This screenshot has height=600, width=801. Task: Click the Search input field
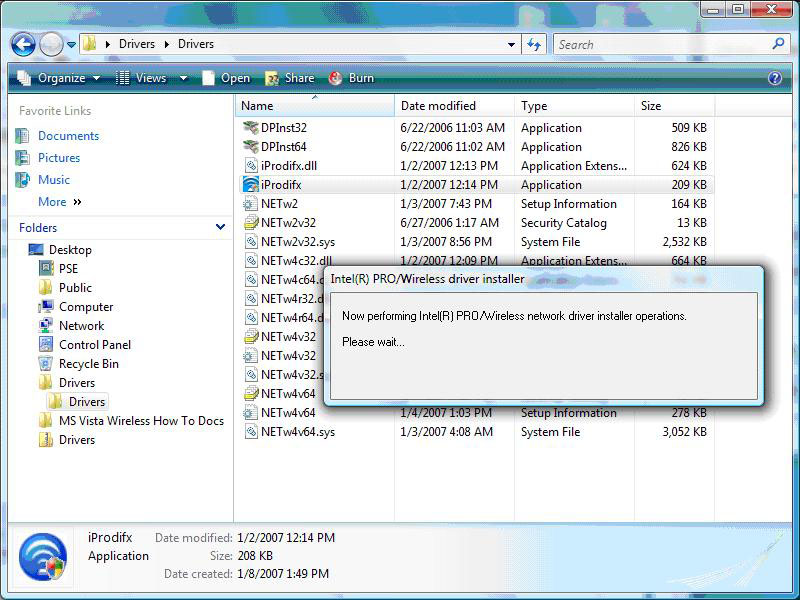point(662,45)
